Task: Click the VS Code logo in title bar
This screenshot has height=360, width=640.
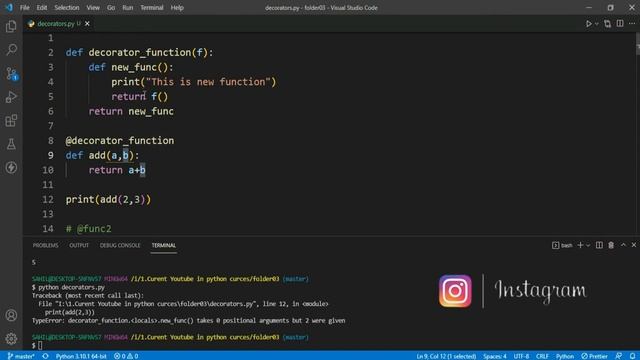Action: (9, 7)
